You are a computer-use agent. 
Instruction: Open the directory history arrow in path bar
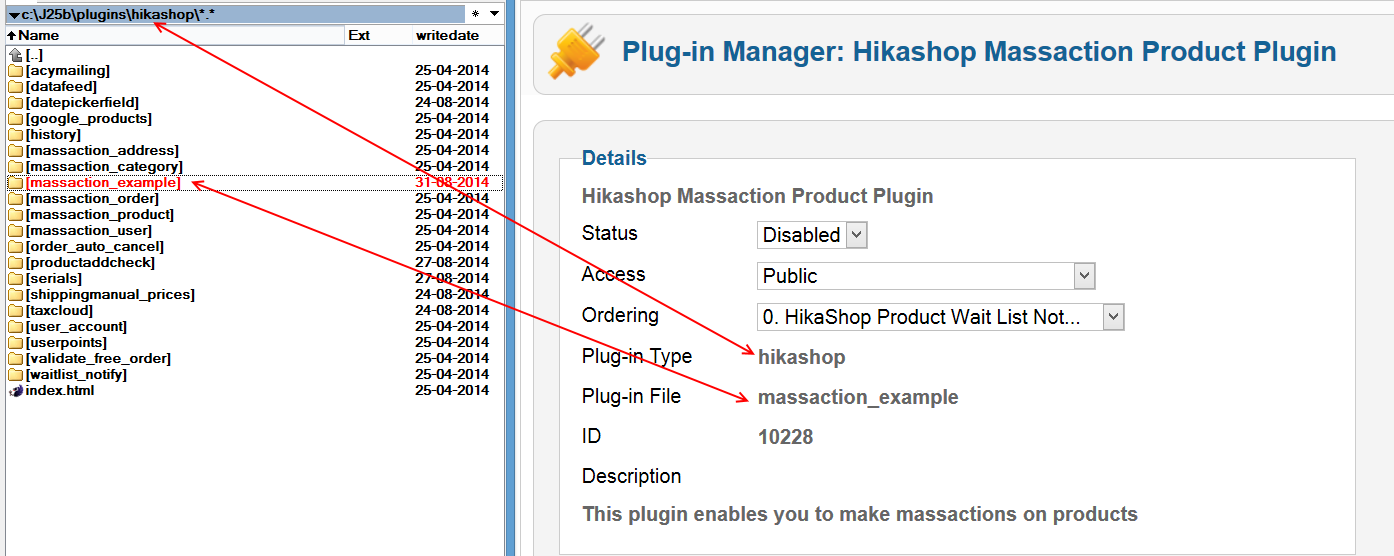click(x=494, y=14)
